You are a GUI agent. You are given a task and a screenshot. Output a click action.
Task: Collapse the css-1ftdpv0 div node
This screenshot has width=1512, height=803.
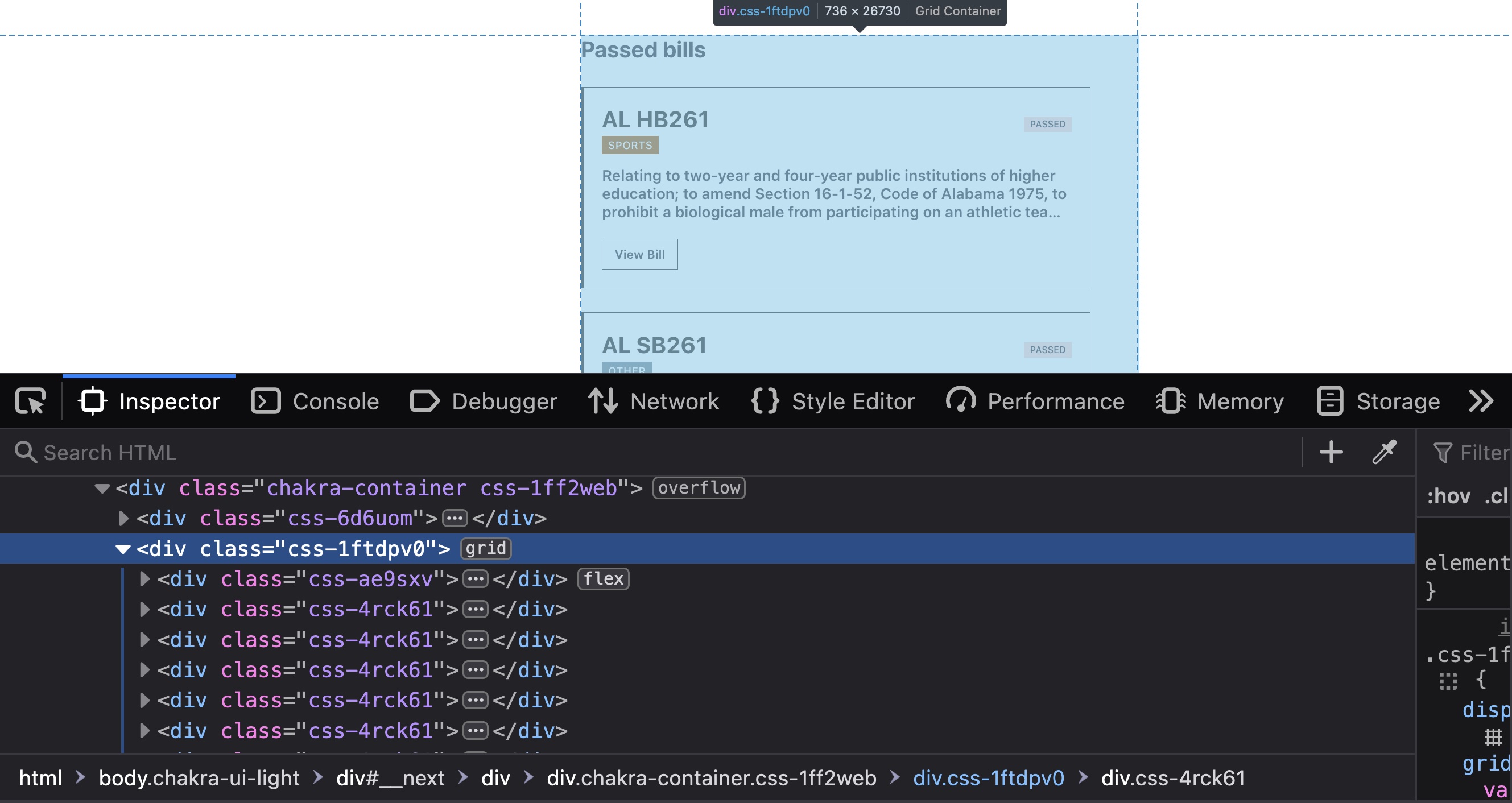123,549
